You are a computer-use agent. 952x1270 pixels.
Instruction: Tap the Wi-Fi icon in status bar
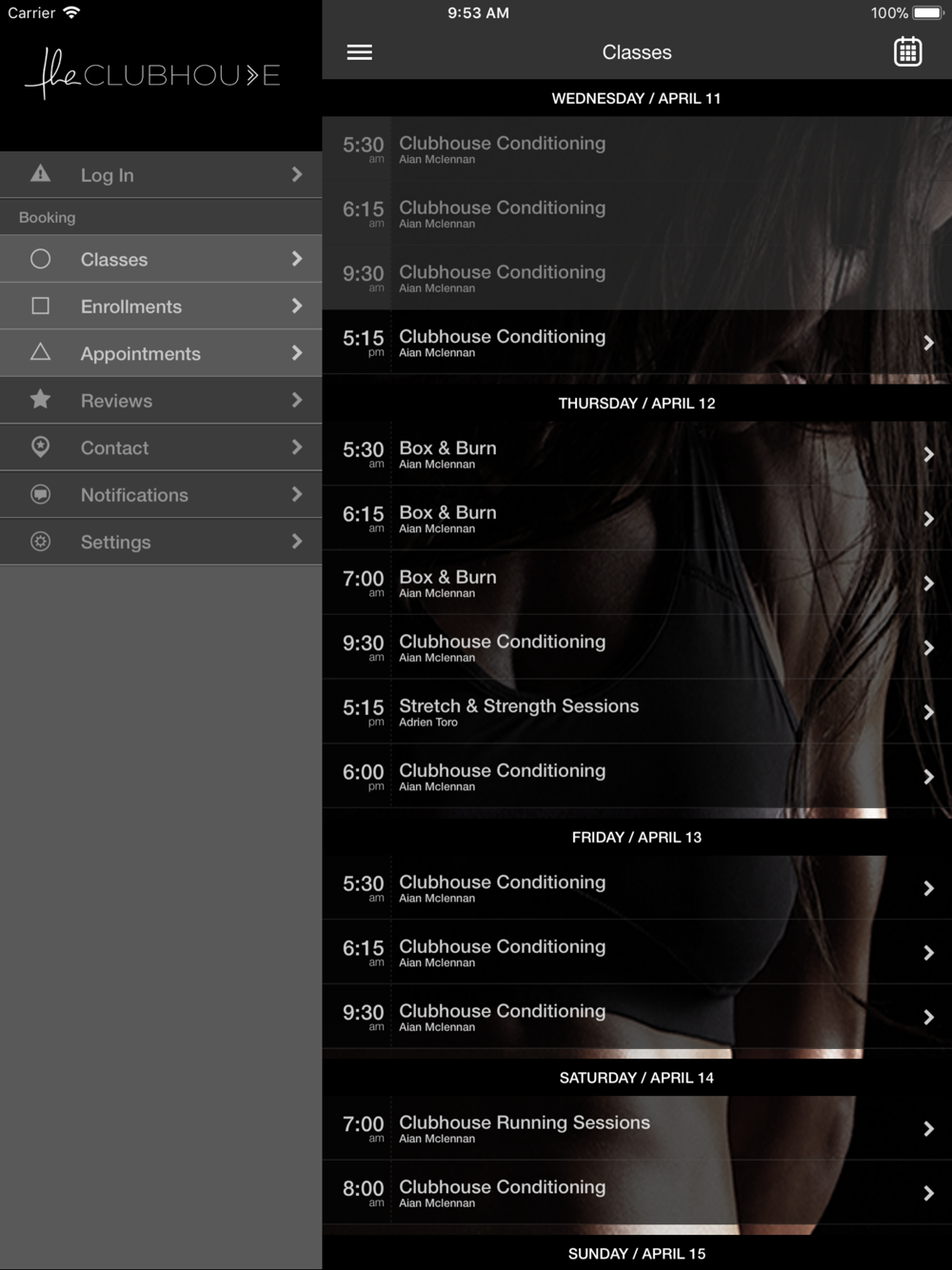point(71,12)
